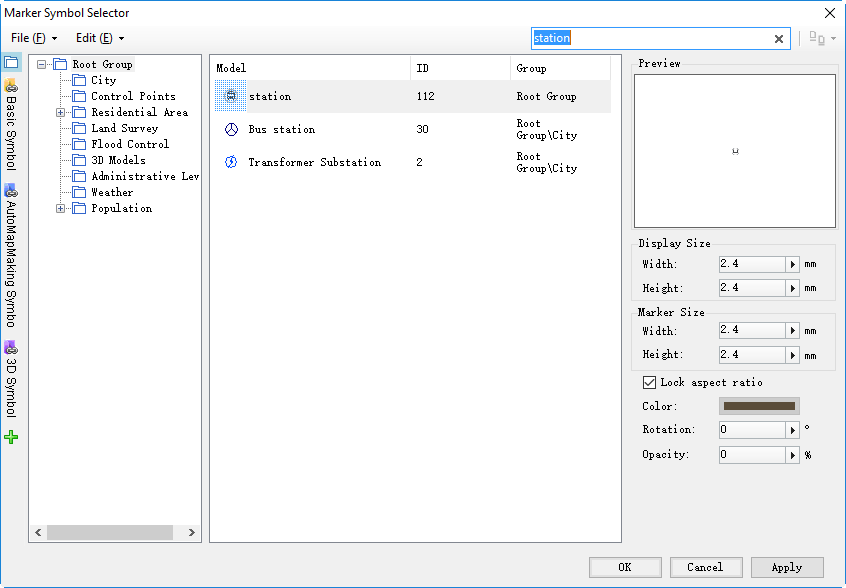Collapse the Root Group tree node
The height and width of the screenshot is (588, 846).
pos(42,65)
